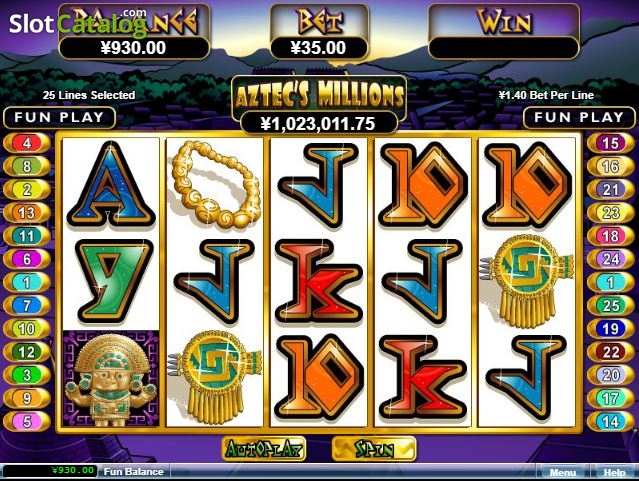Image resolution: width=639 pixels, height=481 pixels.
Task: Select the gold medallion on reel five
Action: coord(527,281)
